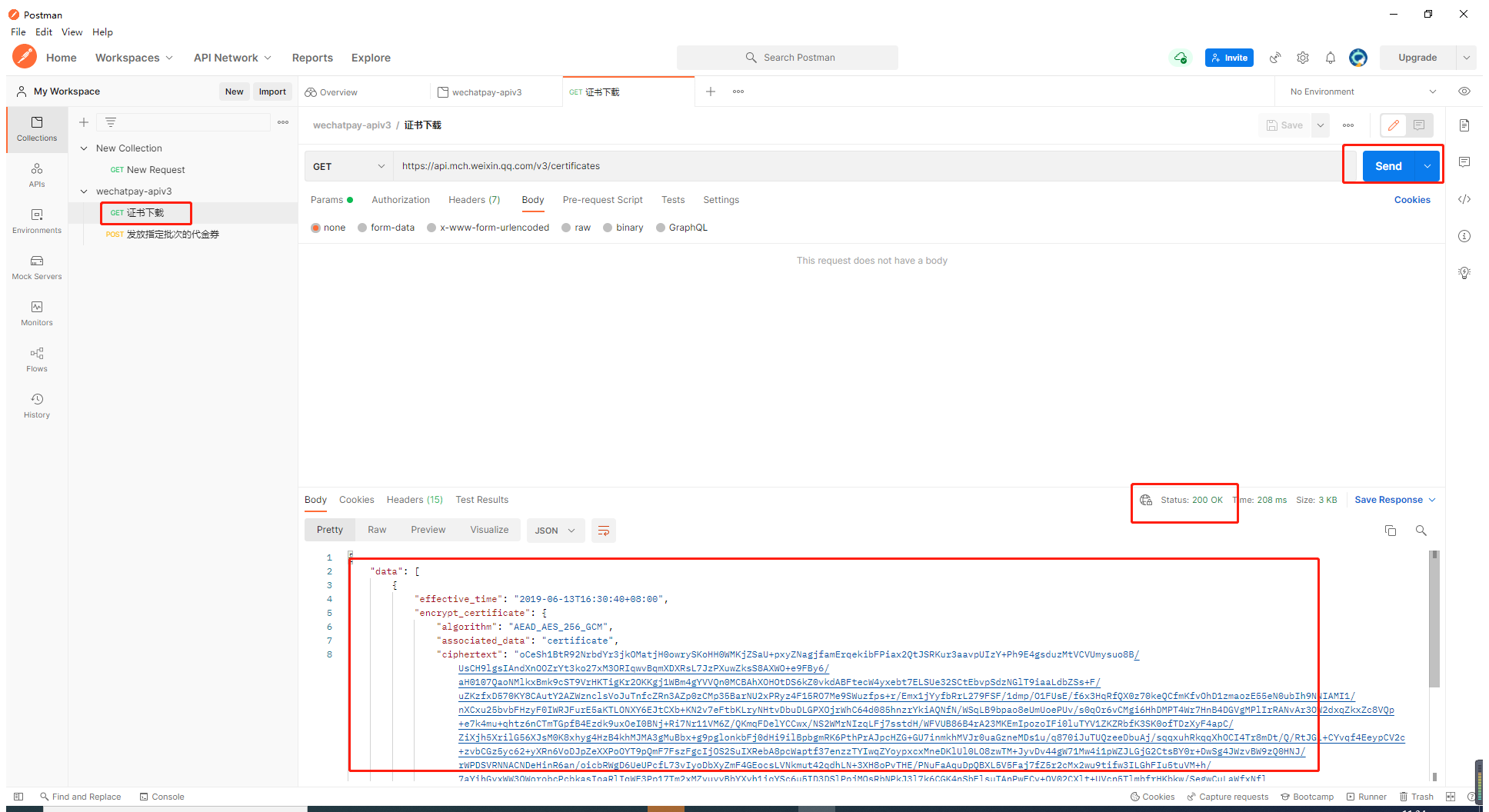
Task: Click the network globe icon beside Status
Action: coord(1146,500)
